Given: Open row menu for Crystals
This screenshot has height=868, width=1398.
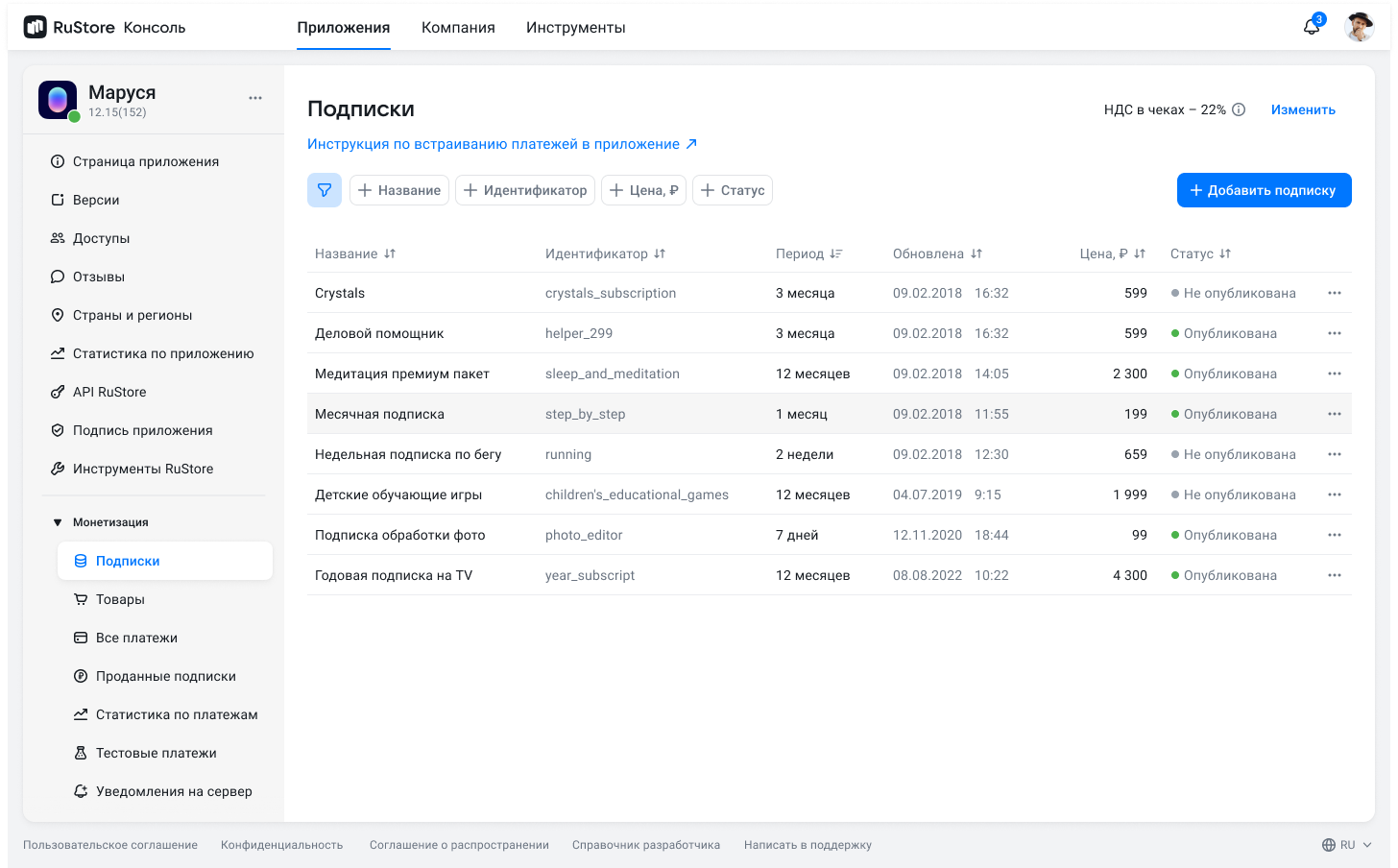Looking at the screenshot, I should (x=1335, y=293).
